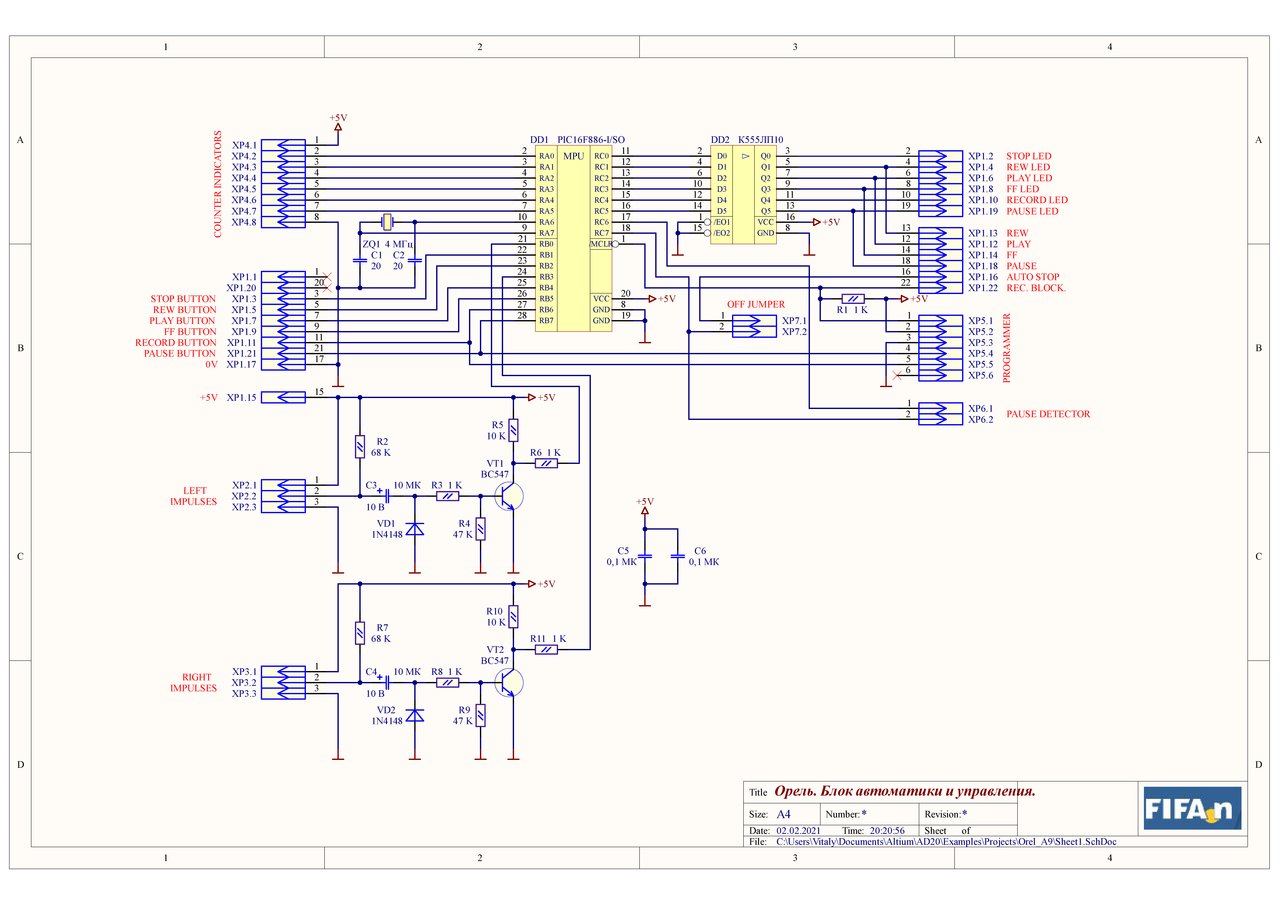Select the DD2 K555ЛП10 chip body

pos(744,195)
